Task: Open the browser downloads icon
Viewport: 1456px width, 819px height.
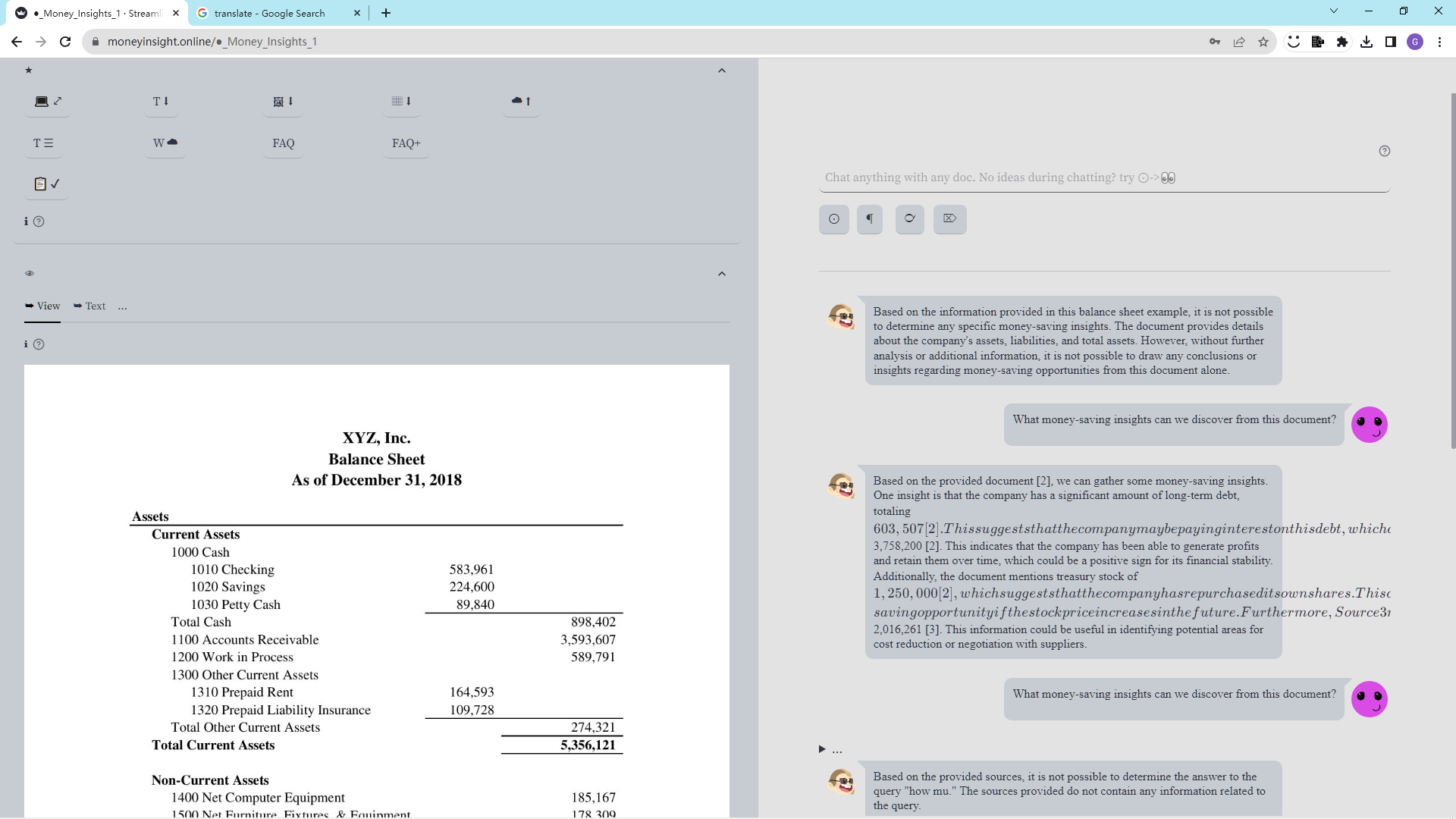Action: click(x=1367, y=42)
